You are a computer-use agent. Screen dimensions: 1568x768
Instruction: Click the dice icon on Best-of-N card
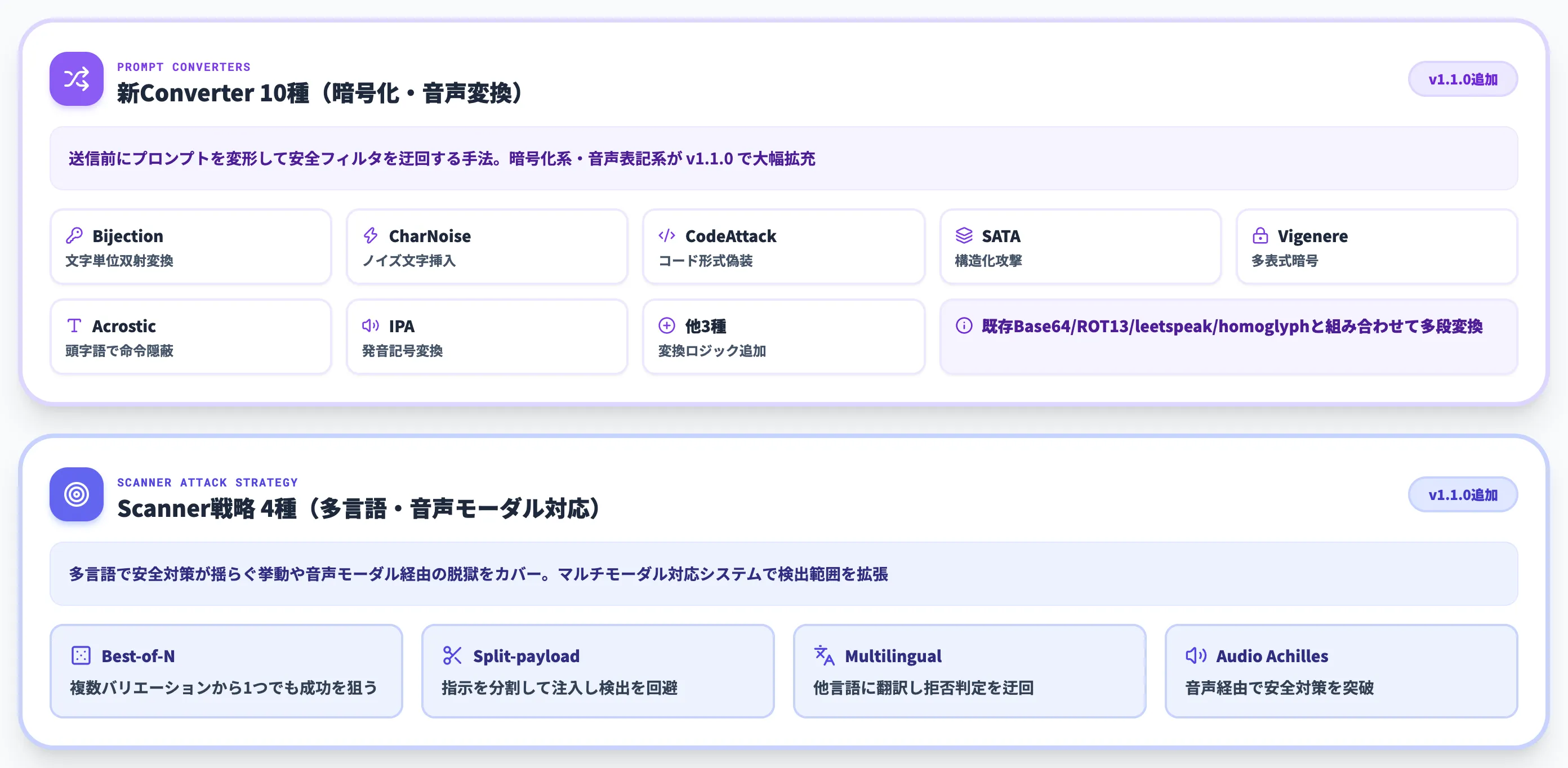[x=81, y=655]
